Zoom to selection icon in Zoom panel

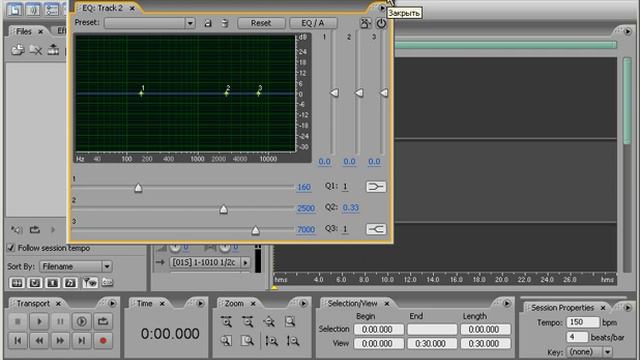point(290,322)
